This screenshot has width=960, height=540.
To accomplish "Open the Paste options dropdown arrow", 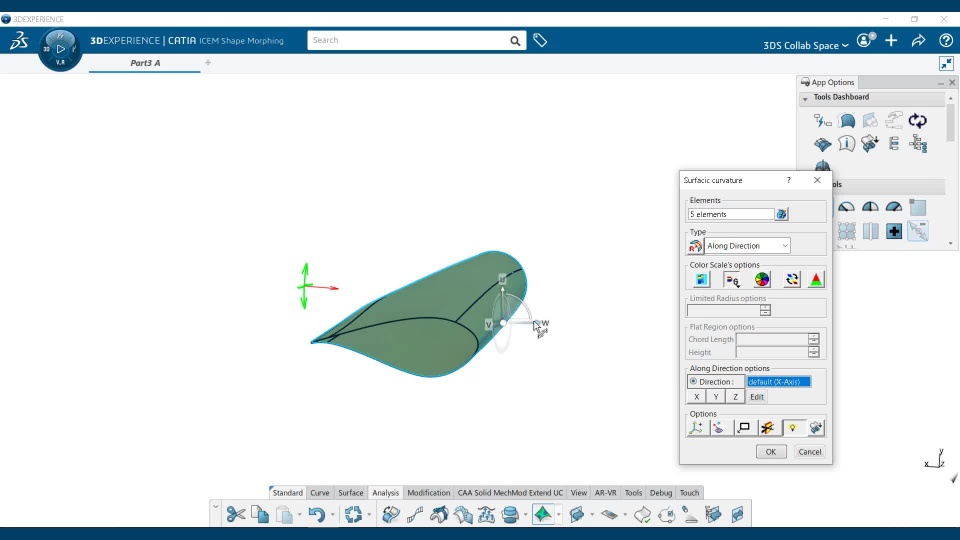I will (299, 515).
